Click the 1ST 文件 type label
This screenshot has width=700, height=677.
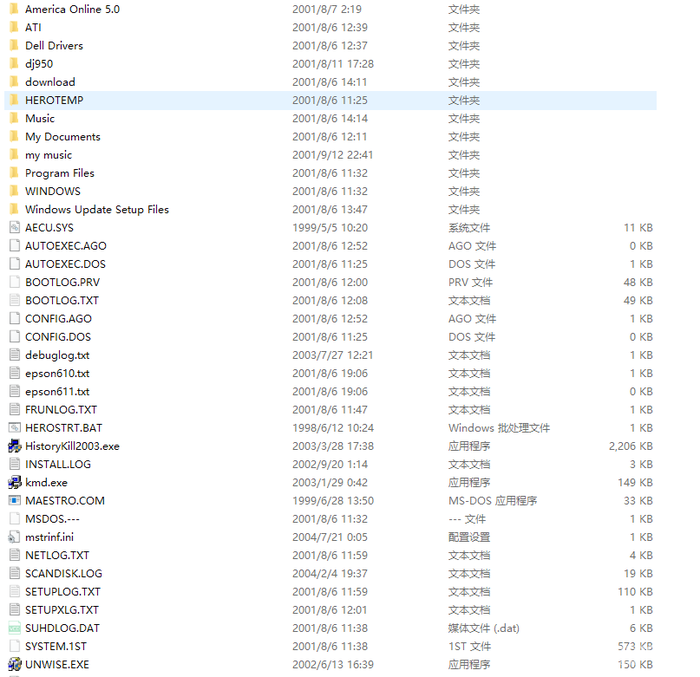[470, 646]
